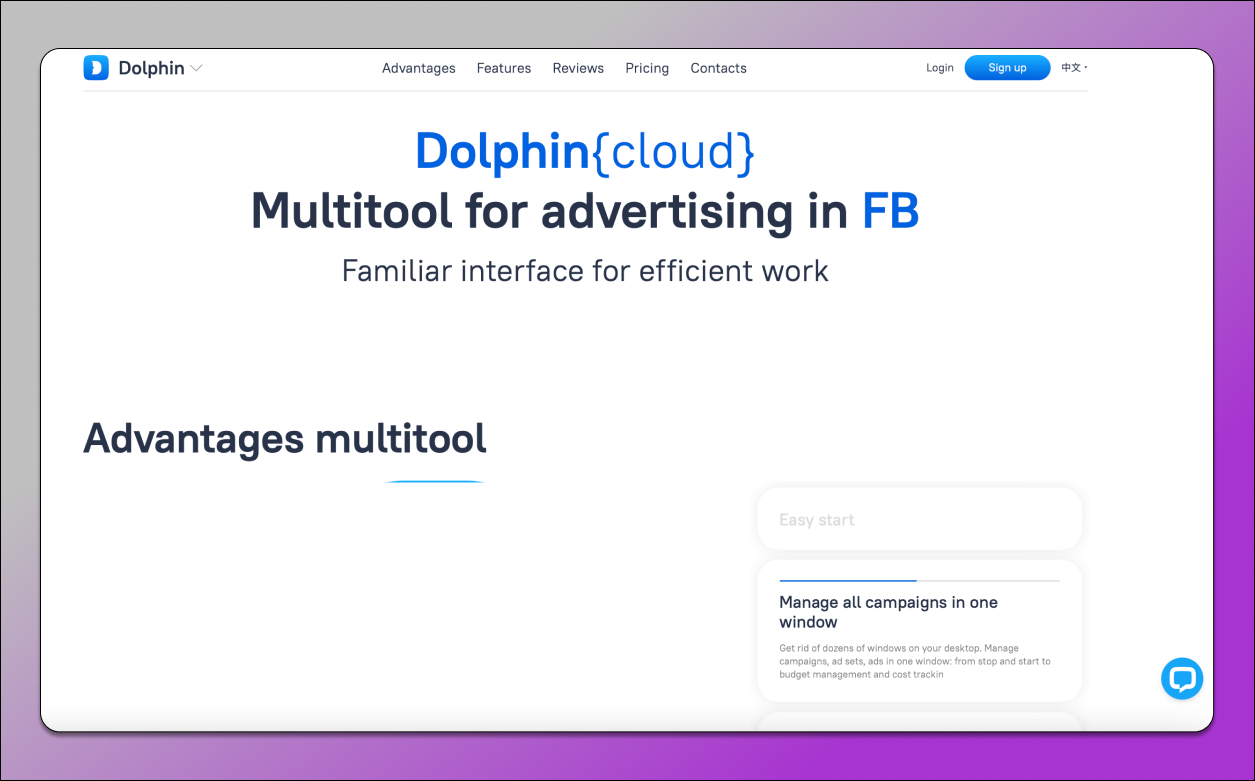This screenshot has width=1255, height=781.
Task: Expand the Dolphin product dropdown chevron
Action: (196, 68)
